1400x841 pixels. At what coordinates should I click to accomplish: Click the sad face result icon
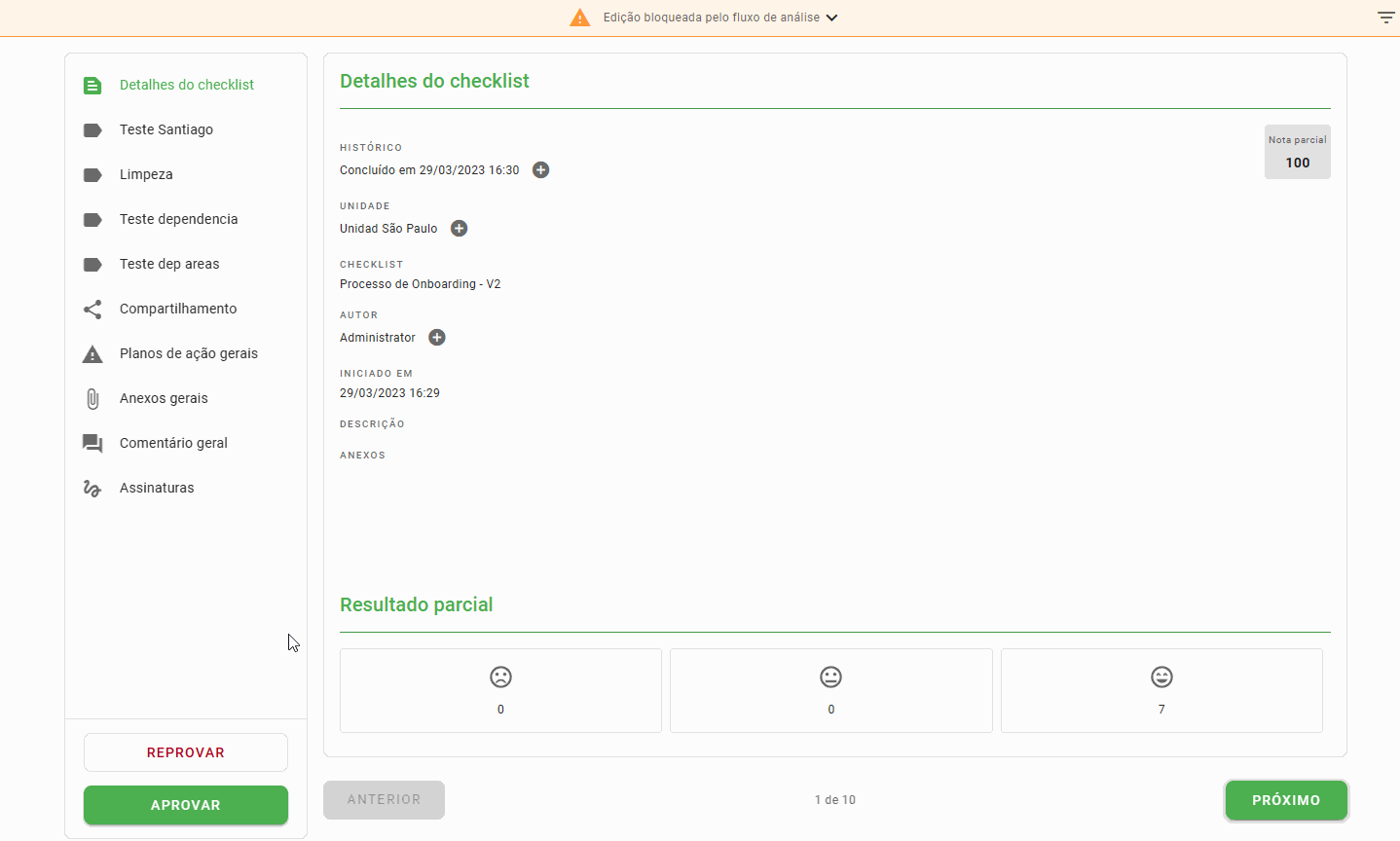point(500,676)
